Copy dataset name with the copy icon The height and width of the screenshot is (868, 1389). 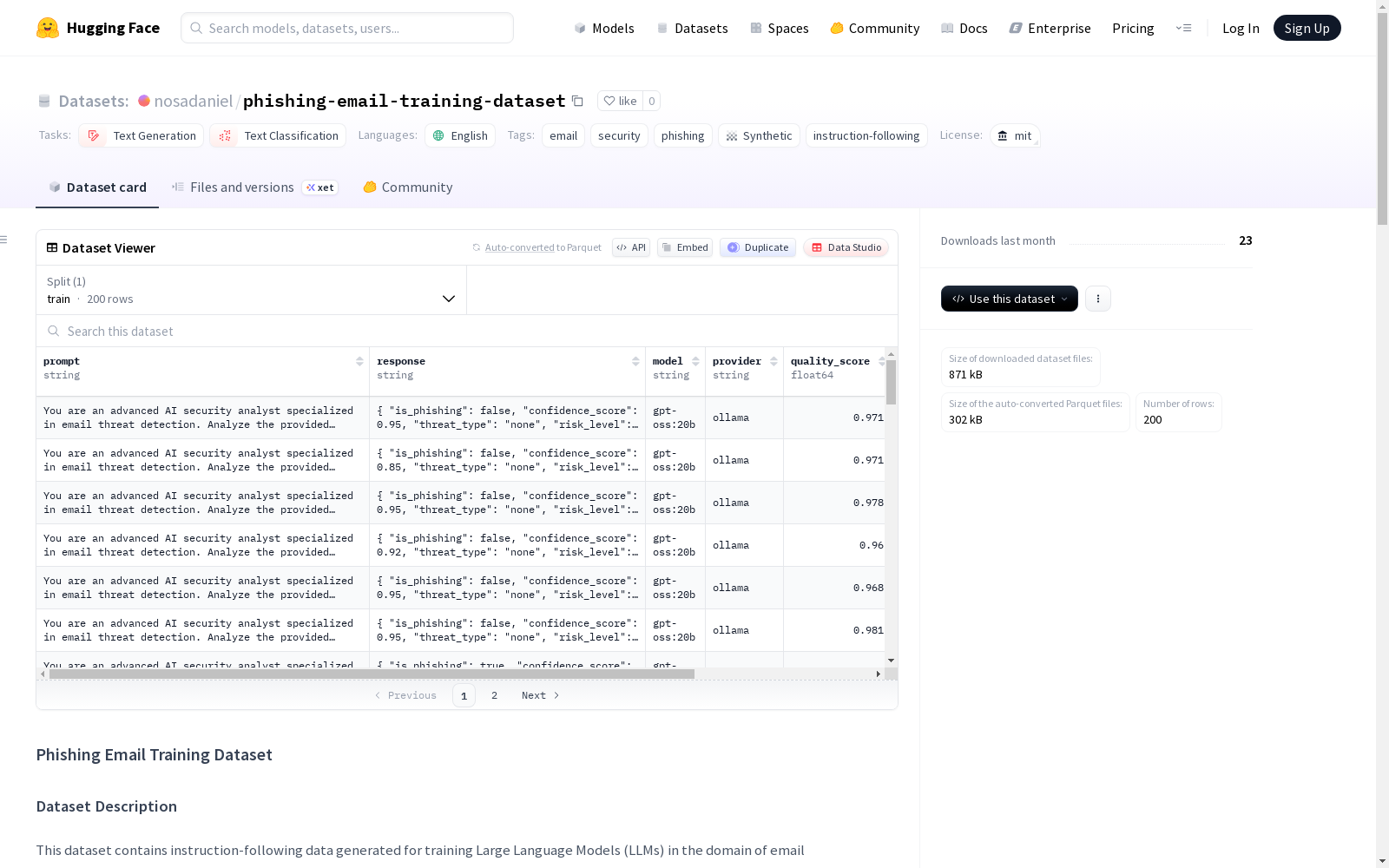coord(577,101)
